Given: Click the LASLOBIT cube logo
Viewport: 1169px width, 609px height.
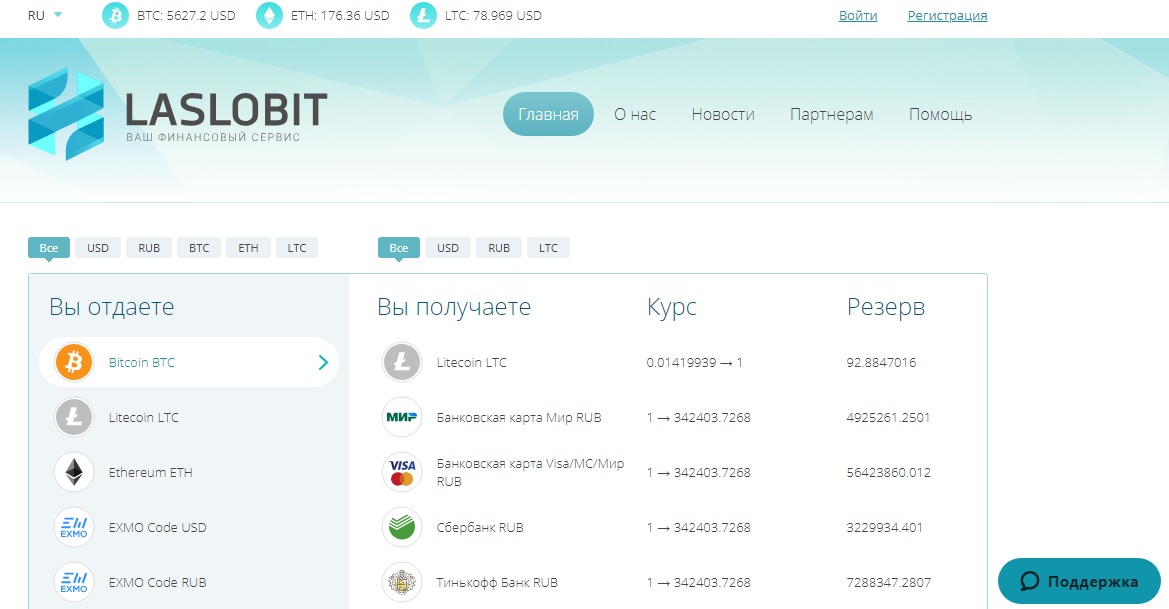Looking at the screenshot, I should (x=66, y=114).
